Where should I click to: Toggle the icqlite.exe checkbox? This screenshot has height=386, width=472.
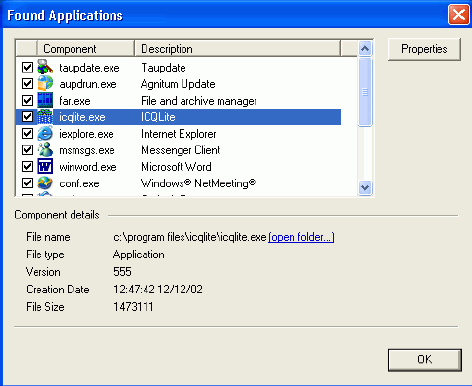click(27, 117)
